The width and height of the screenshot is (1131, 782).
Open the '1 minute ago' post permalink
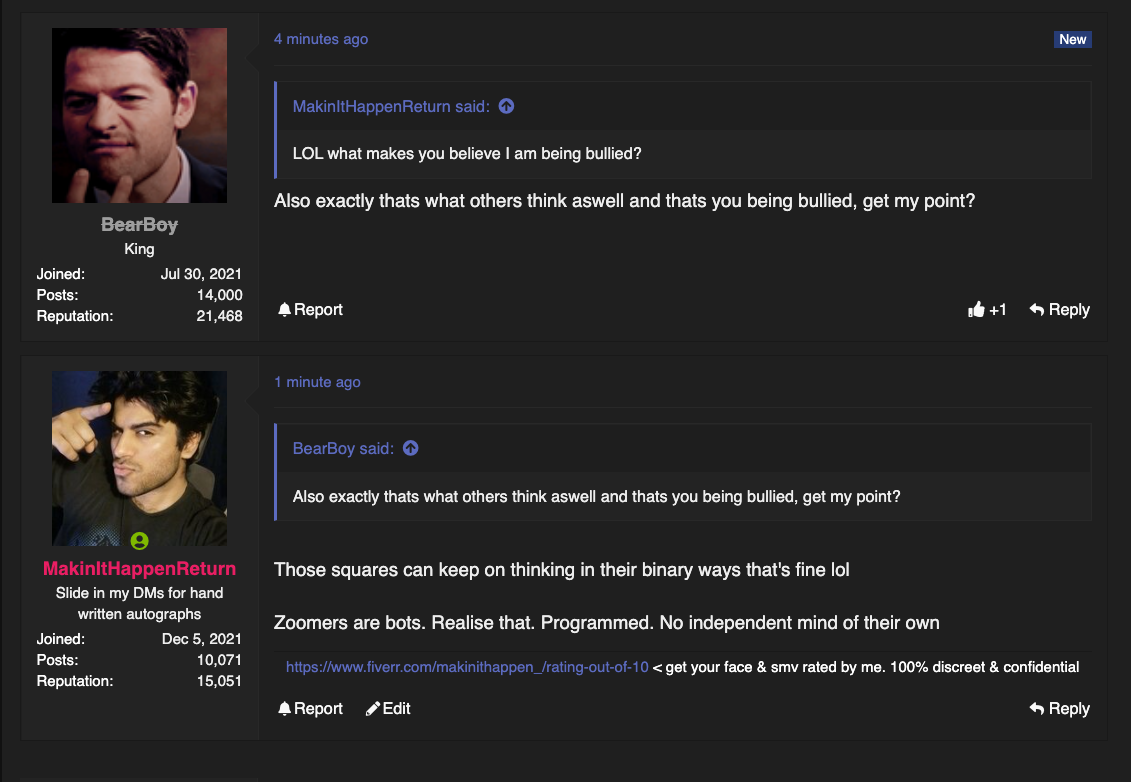[x=317, y=382]
